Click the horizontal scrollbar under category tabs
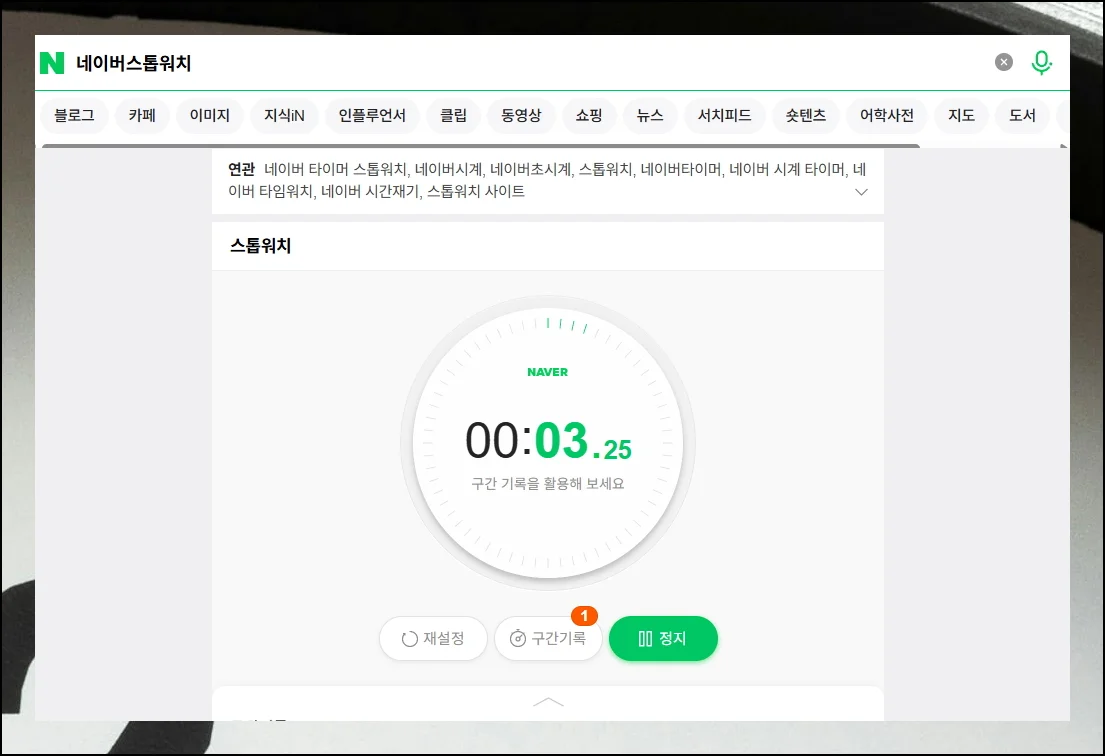 point(480,146)
